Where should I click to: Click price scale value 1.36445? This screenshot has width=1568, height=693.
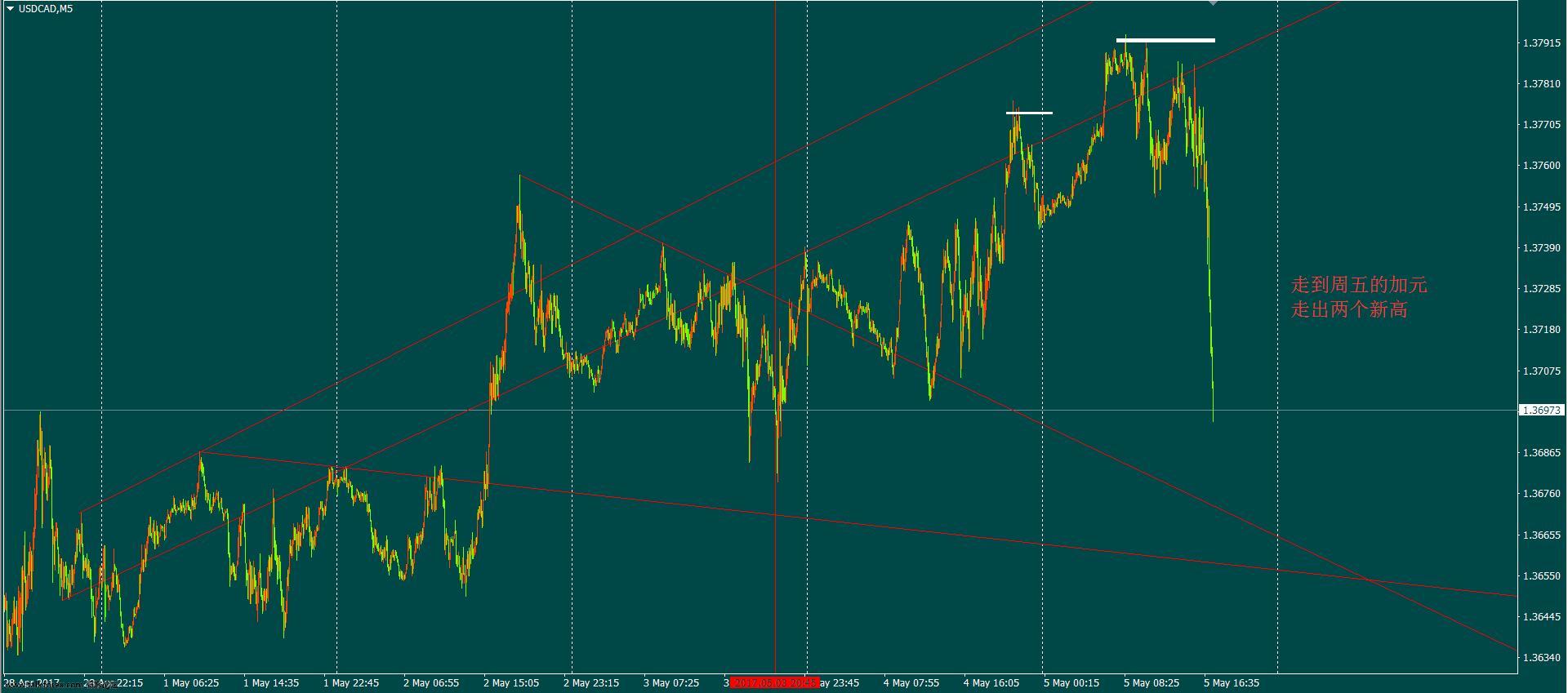point(1542,616)
